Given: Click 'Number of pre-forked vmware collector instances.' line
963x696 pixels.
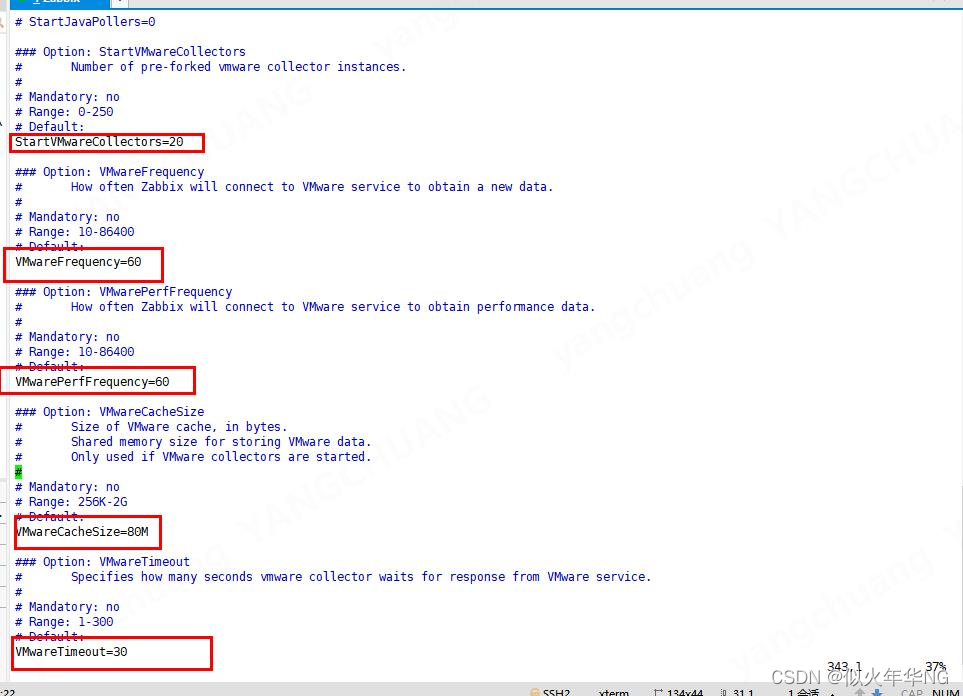Looking at the screenshot, I should pos(210,67).
